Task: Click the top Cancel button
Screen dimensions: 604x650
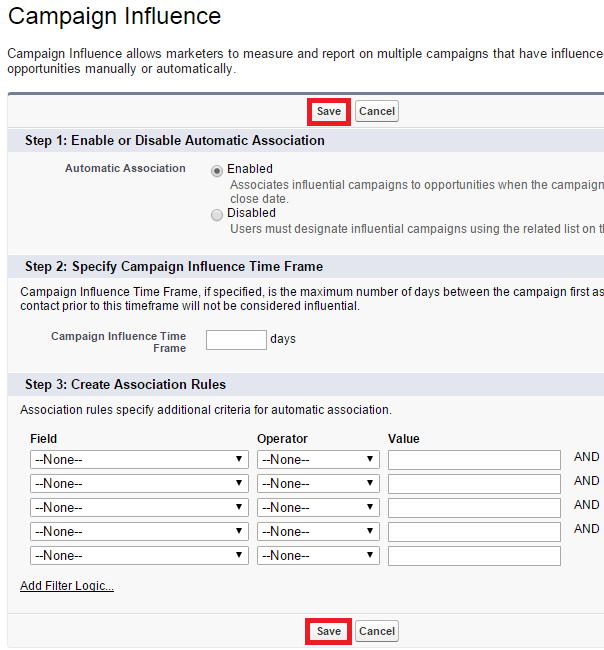Action: point(377,111)
